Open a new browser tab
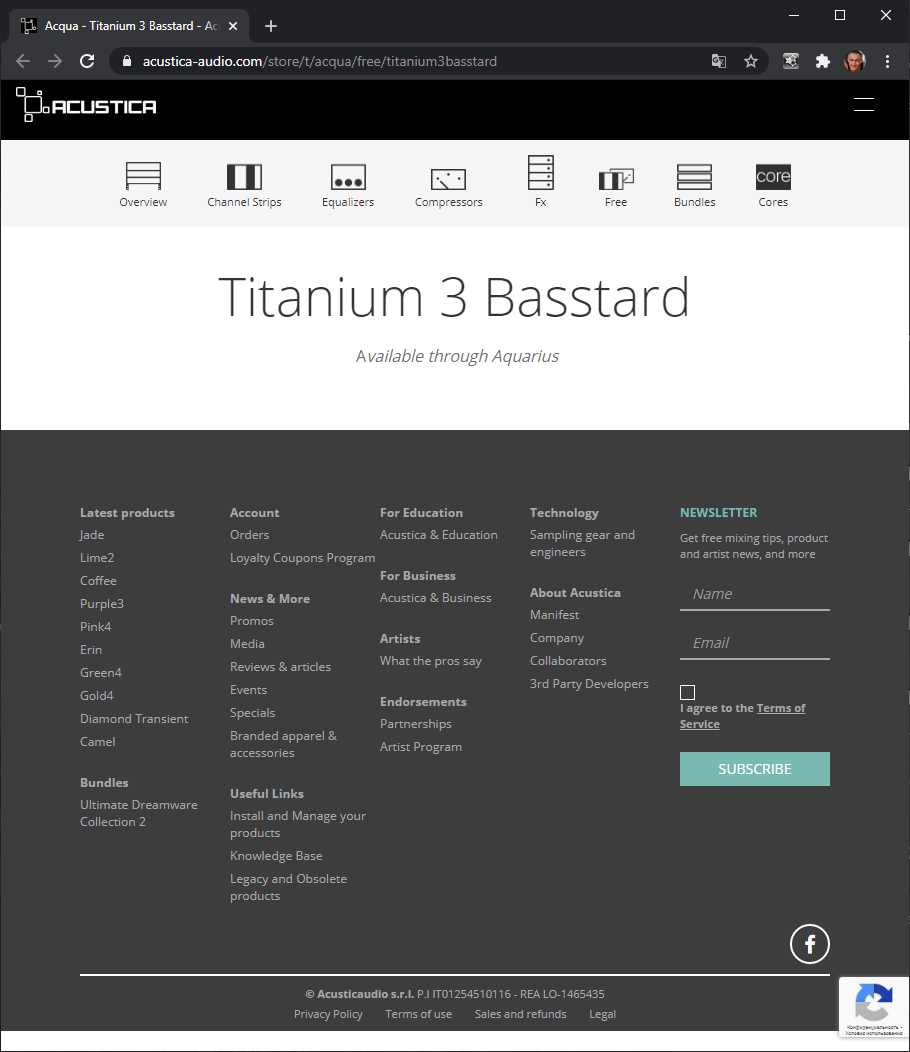Image resolution: width=910 pixels, height=1052 pixels. [x=270, y=26]
